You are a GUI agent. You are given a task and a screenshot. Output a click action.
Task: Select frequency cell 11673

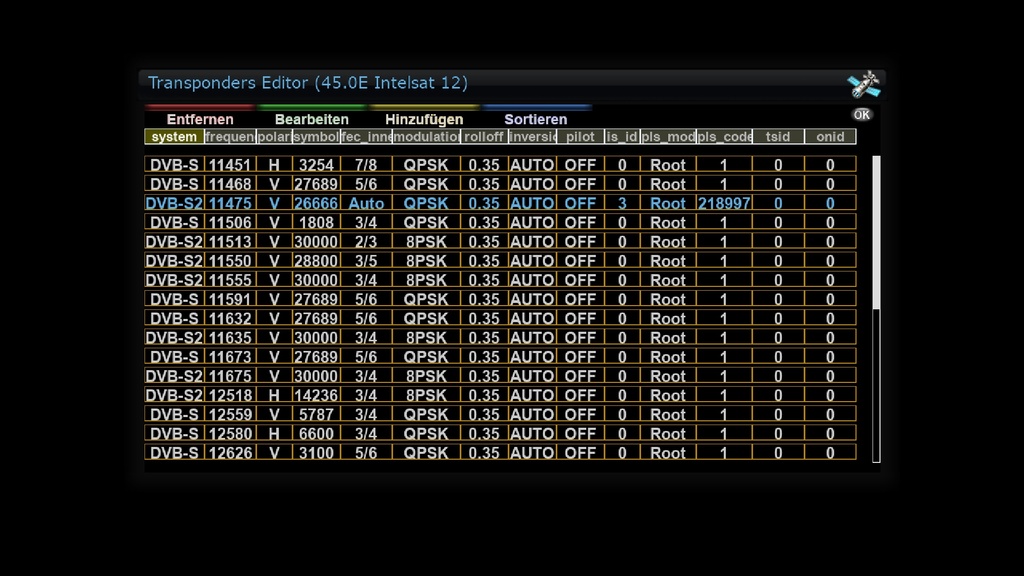(230, 357)
